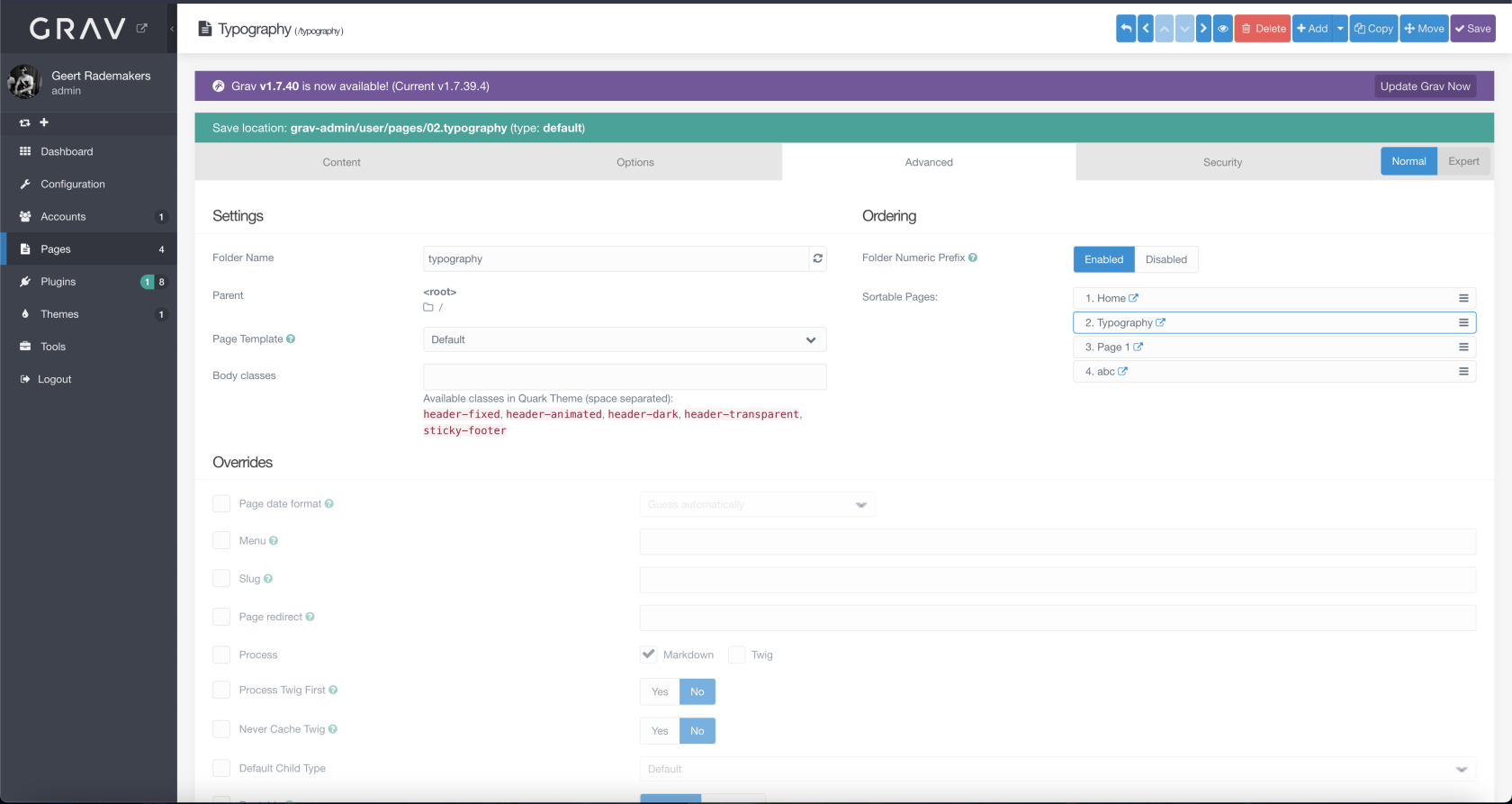Click into the Body classes field
Screen dimensions: 1512x804
pos(624,376)
